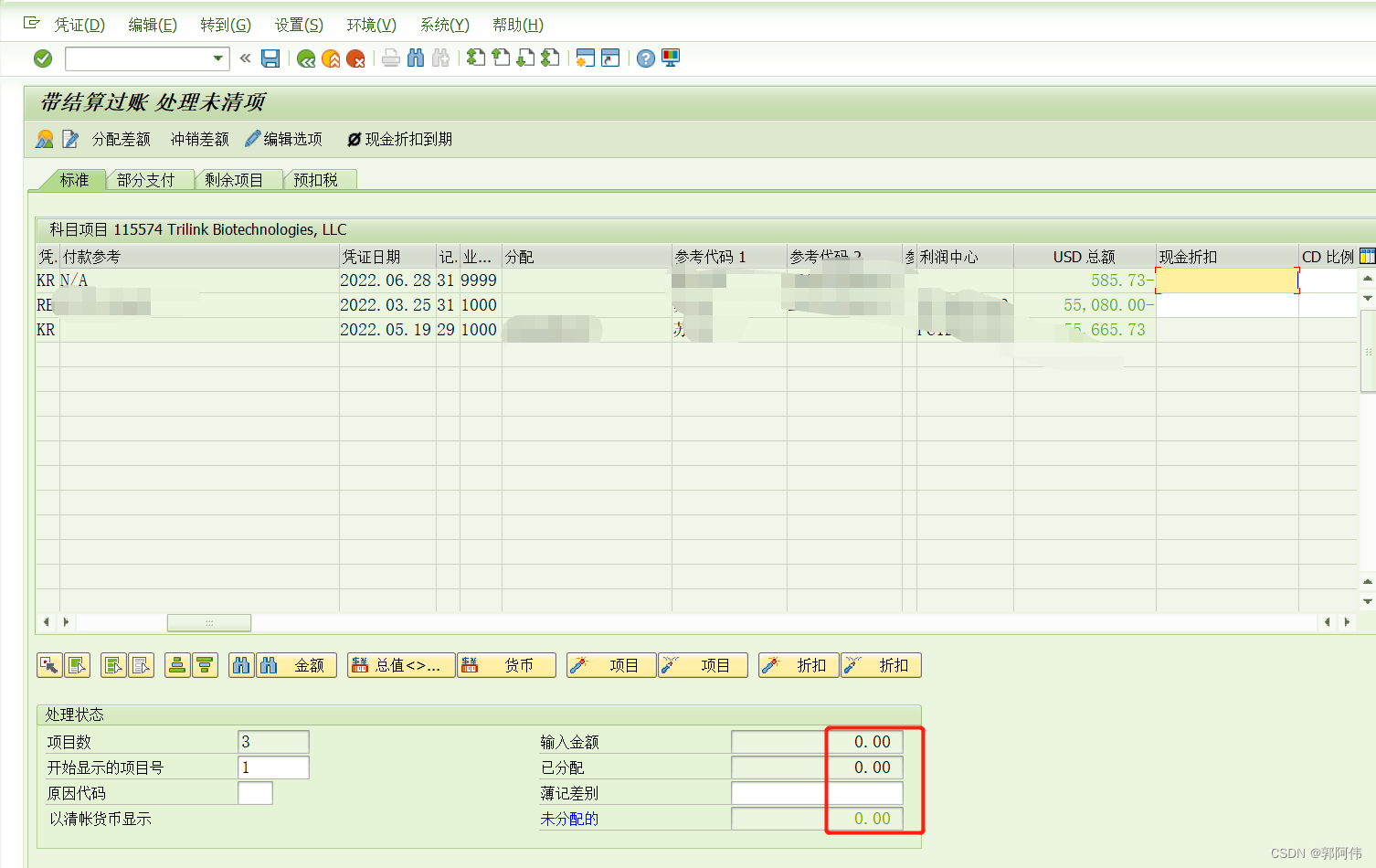1376x868 pixels.
Task: Click the Previous Page icon
Action: (501, 58)
